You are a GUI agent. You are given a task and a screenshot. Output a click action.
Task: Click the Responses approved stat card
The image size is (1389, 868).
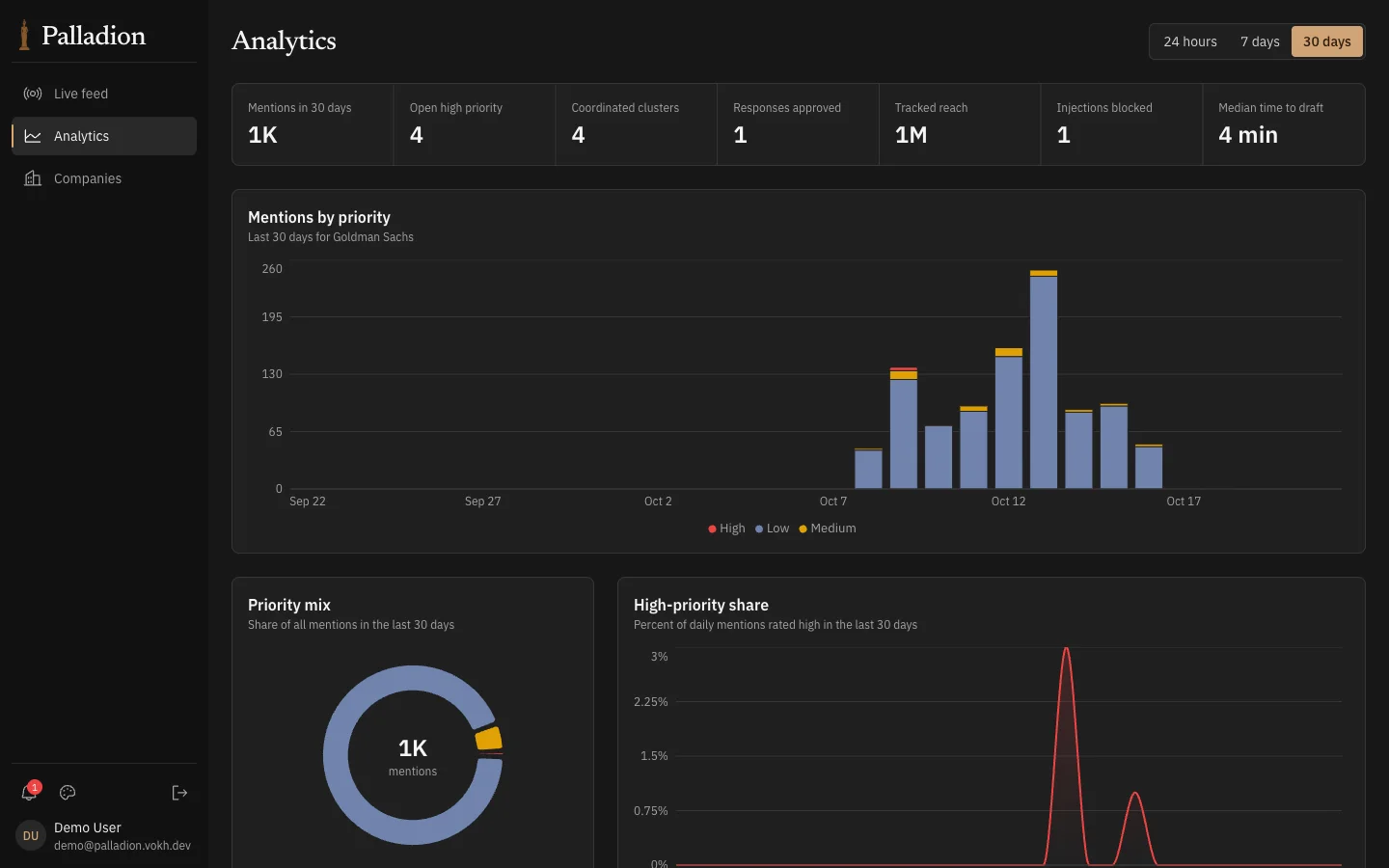[x=798, y=124]
